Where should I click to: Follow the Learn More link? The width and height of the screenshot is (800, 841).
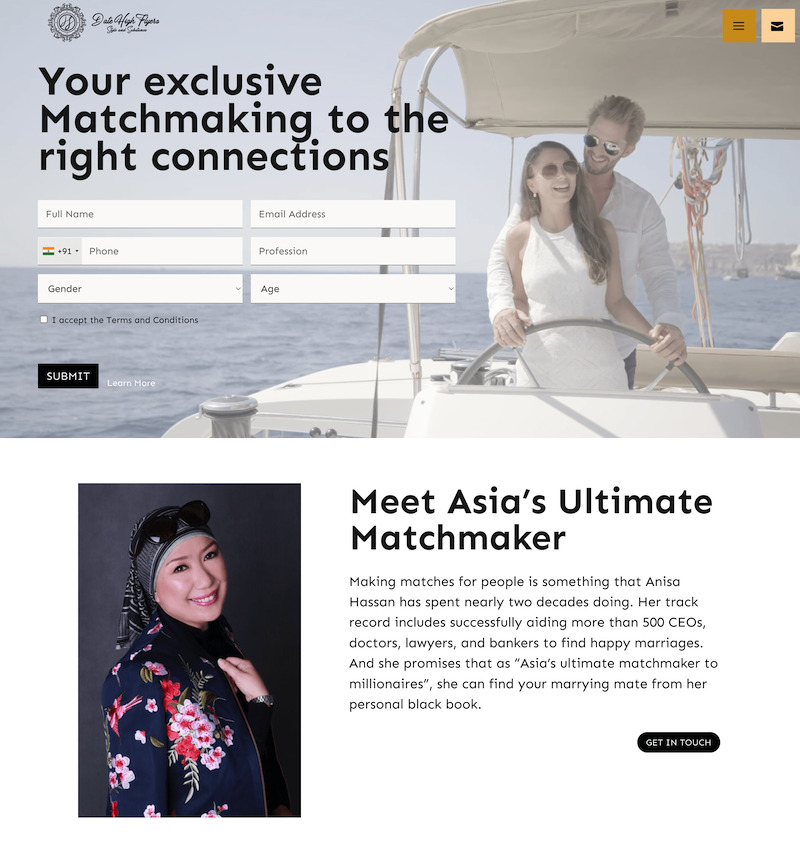pos(131,383)
